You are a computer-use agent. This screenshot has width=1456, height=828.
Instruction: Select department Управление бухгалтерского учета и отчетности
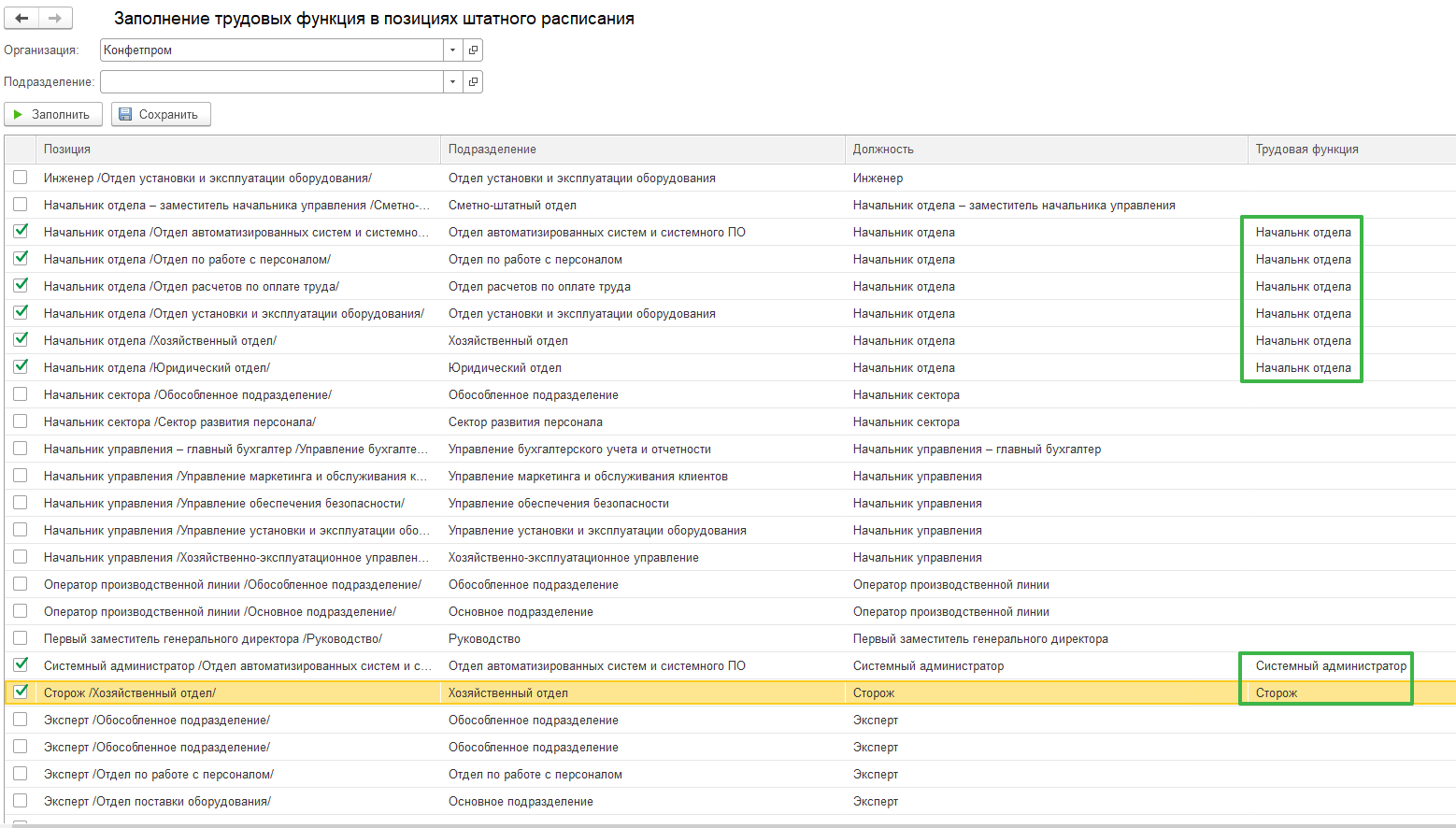click(579, 450)
